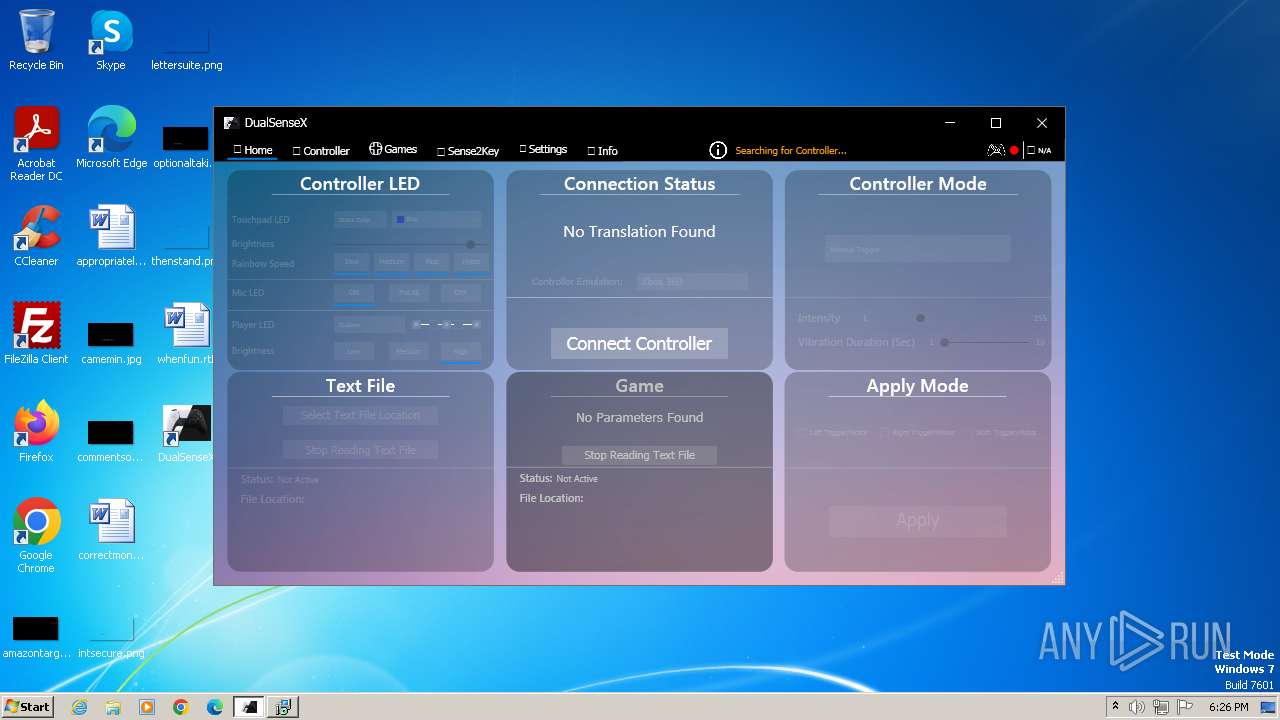Image resolution: width=1280 pixels, height=720 pixels.
Task: Open Chrome from the taskbar
Action: coord(181,707)
